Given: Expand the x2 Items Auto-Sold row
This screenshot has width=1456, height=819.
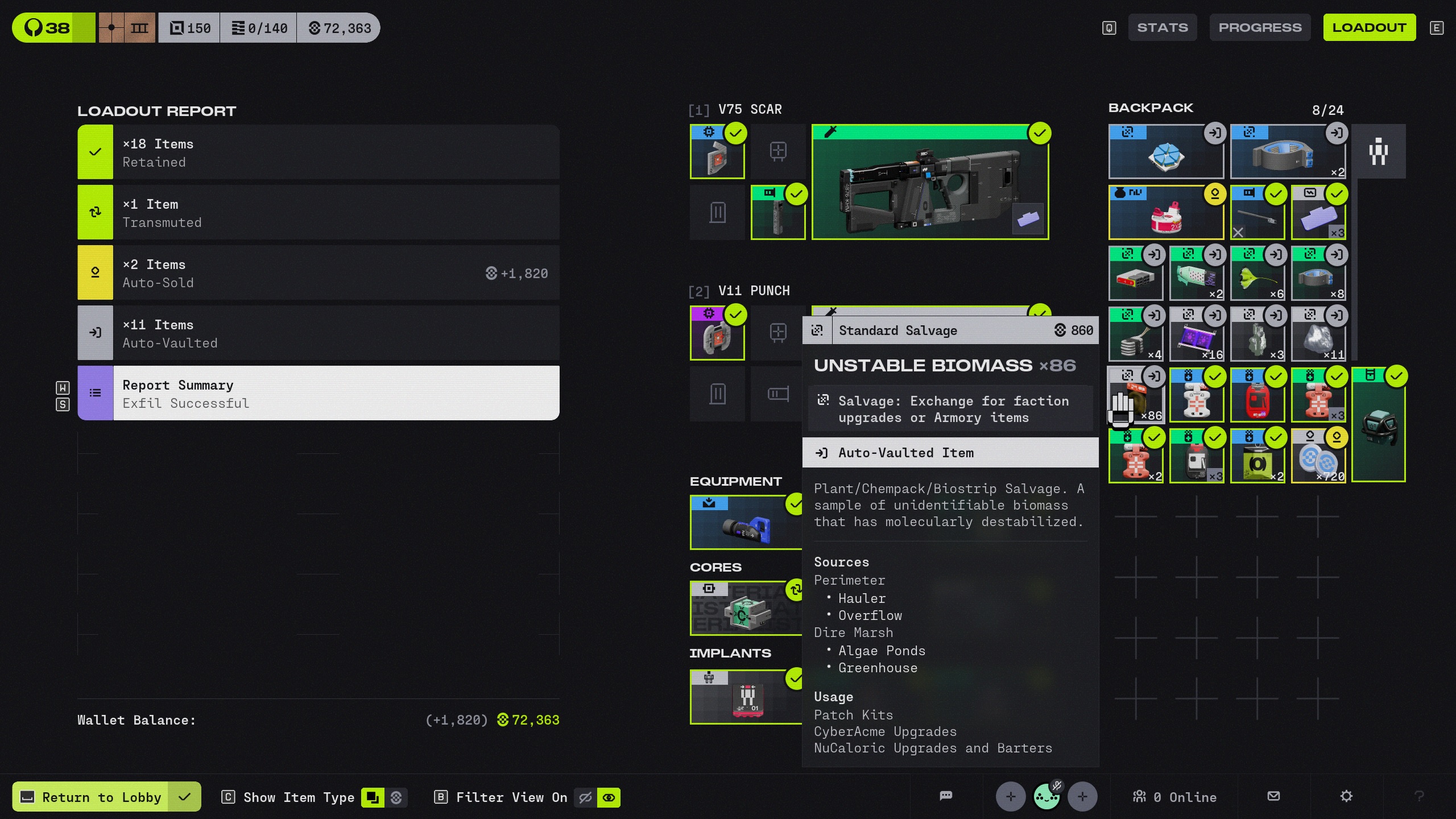Looking at the screenshot, I should tap(318, 273).
